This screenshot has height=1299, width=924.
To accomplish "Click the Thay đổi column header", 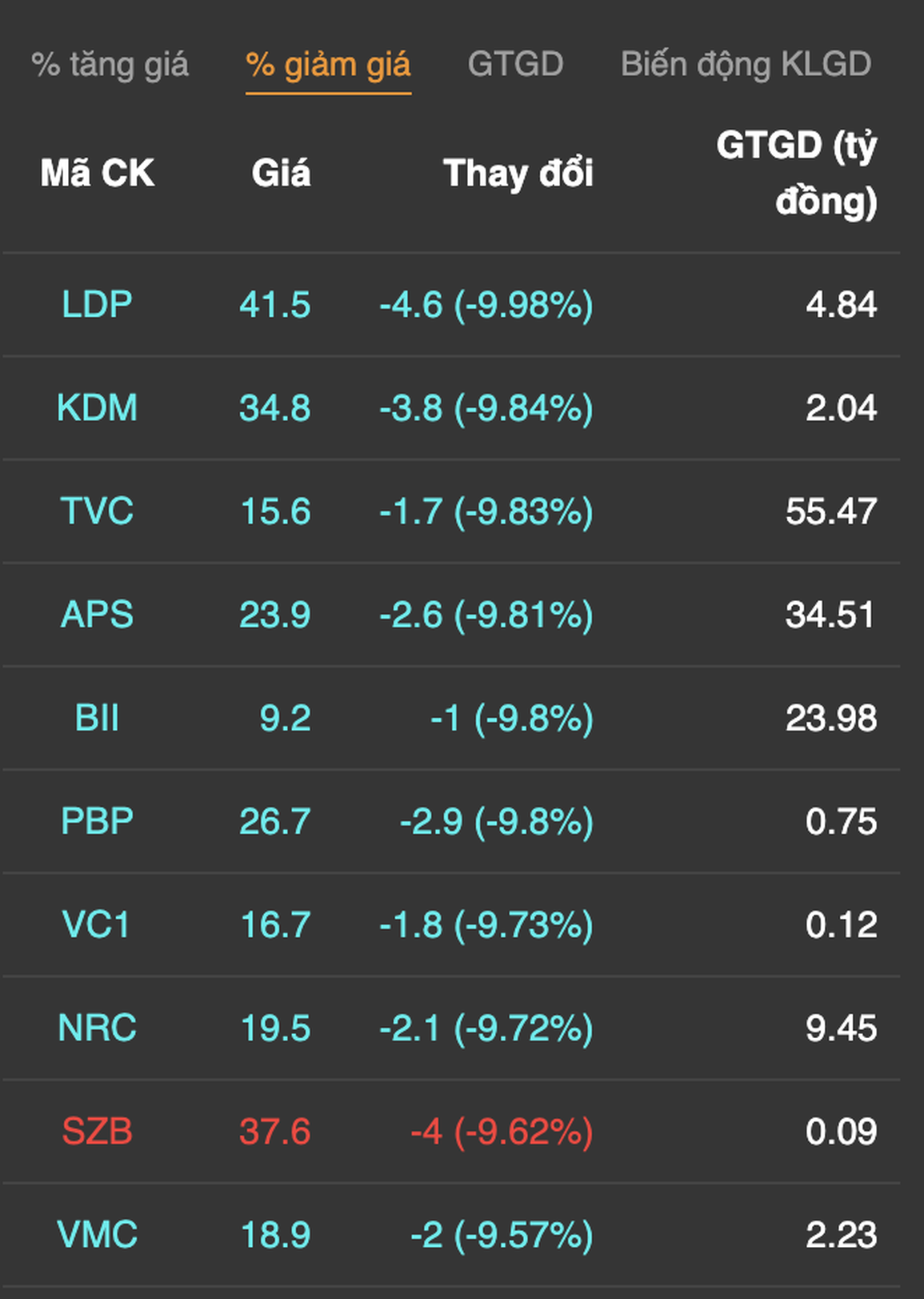I will pos(518,173).
